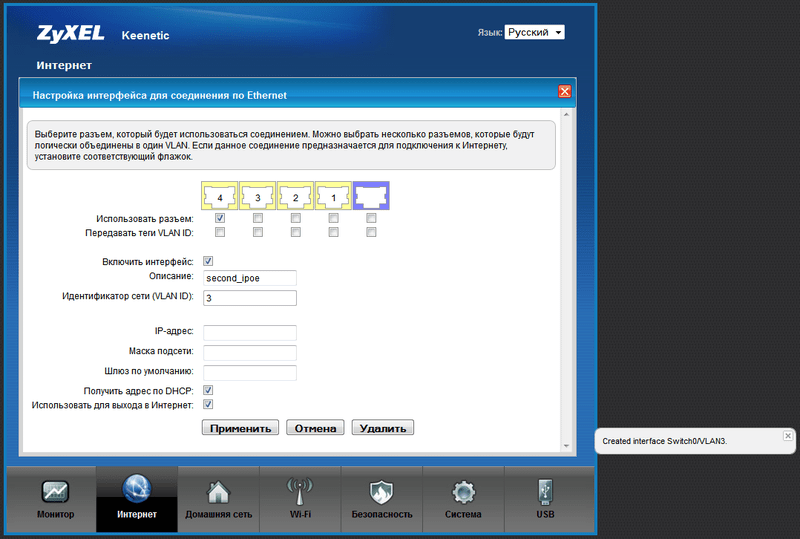Screen dimensions: 800x539
Task: Click the ZyXEL logo
Action: 70,34
